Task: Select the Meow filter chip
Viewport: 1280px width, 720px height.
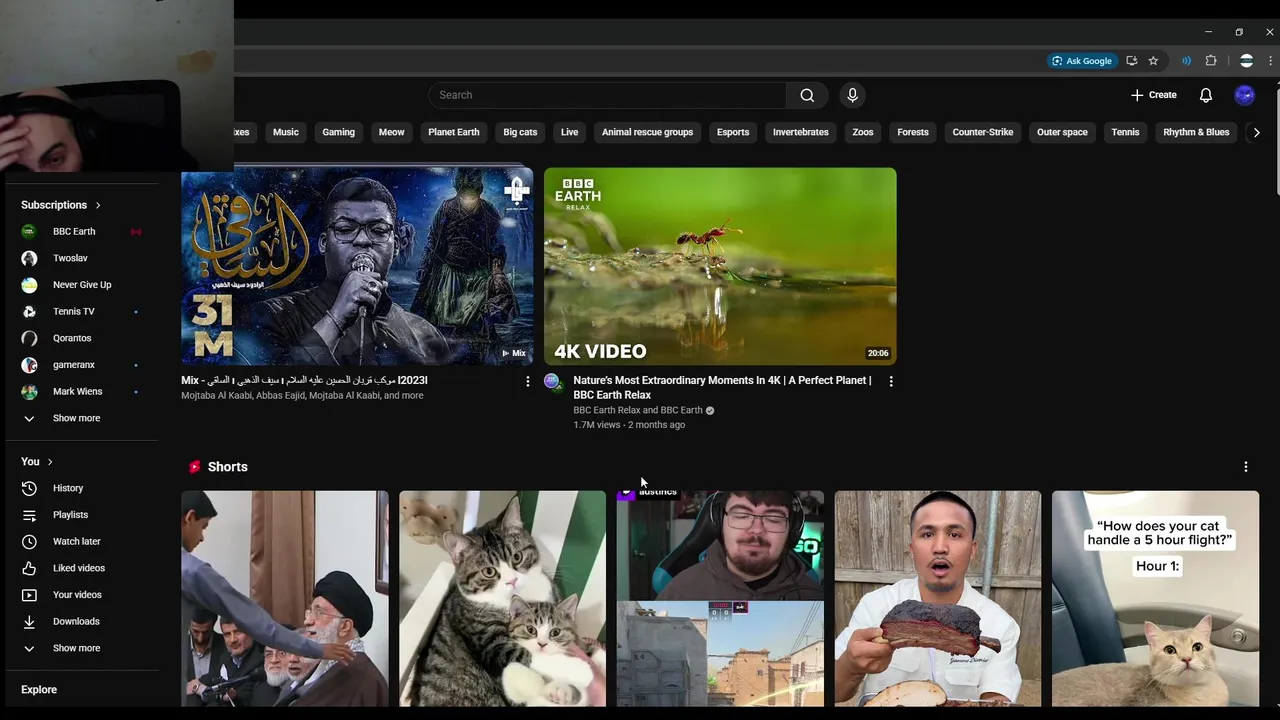Action: pos(391,132)
